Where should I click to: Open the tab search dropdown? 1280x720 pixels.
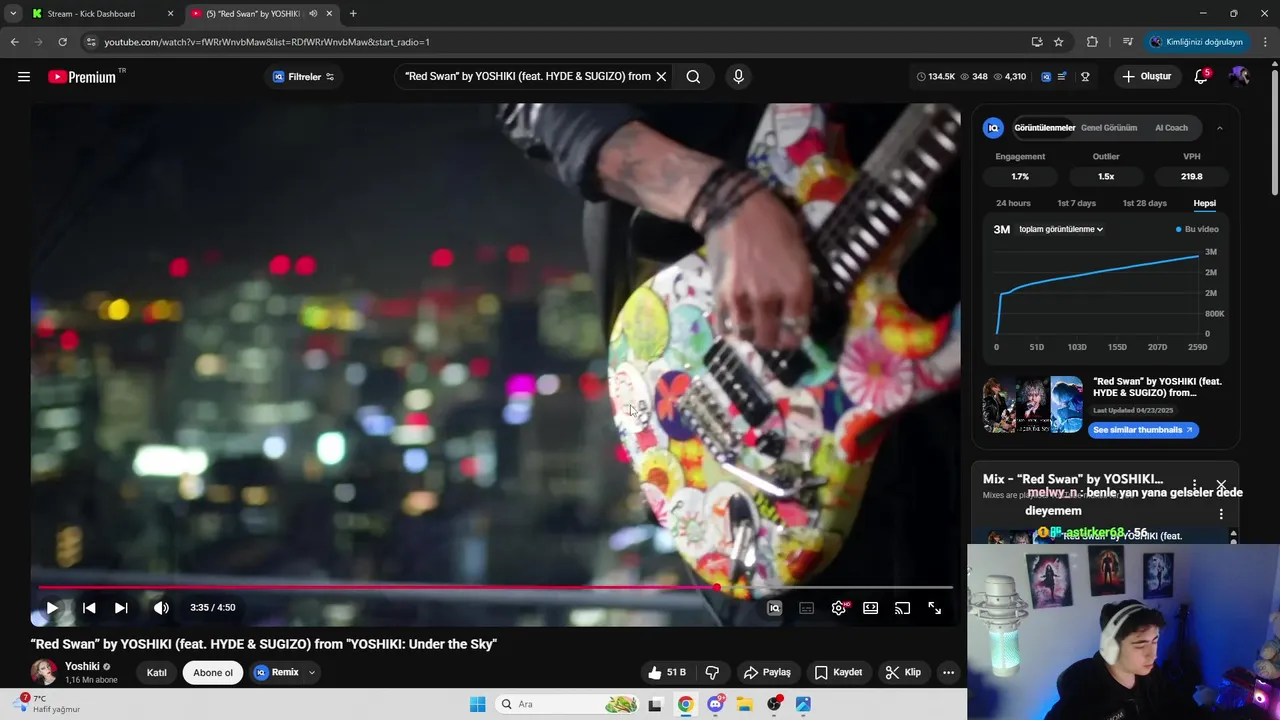tap(13, 14)
